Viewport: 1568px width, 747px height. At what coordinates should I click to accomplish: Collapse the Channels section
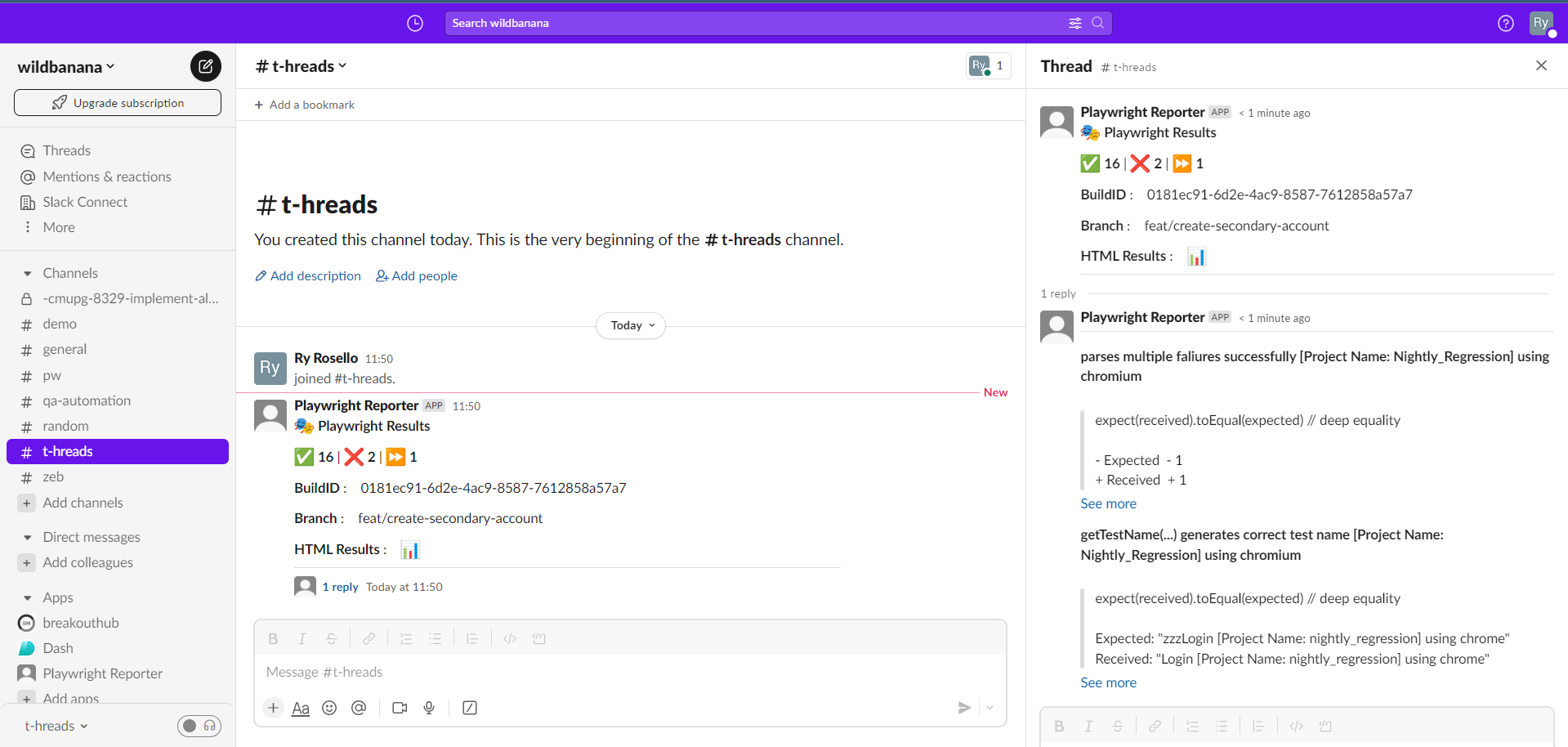click(x=27, y=273)
